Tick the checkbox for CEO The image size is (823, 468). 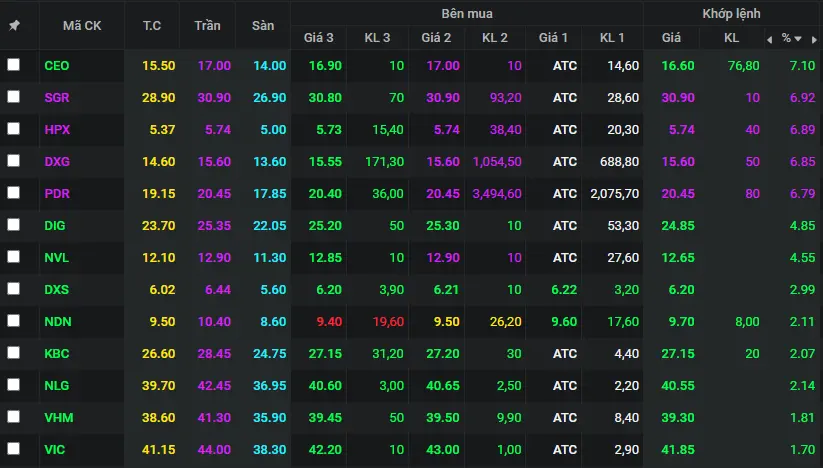point(13,65)
